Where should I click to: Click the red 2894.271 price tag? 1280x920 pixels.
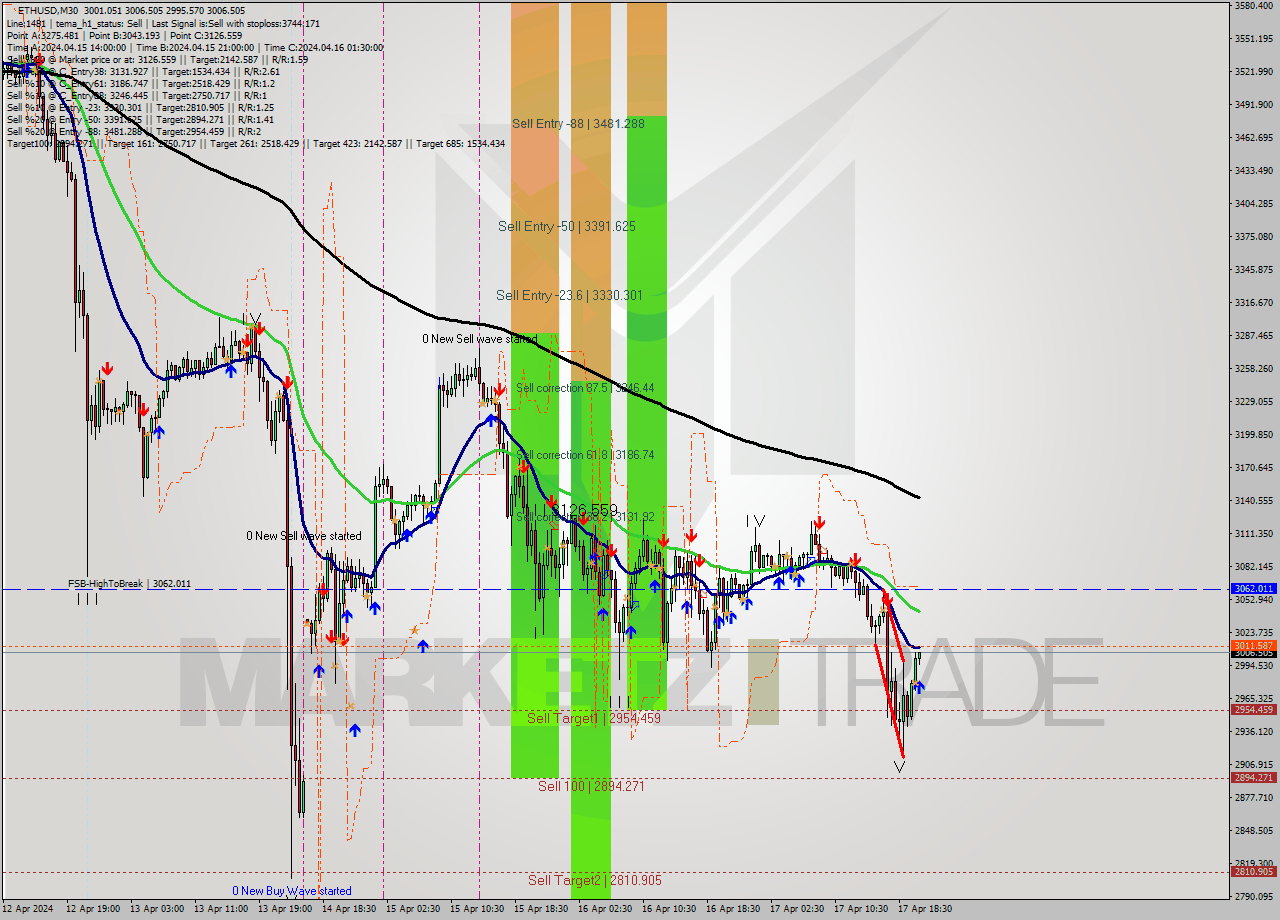(1253, 778)
